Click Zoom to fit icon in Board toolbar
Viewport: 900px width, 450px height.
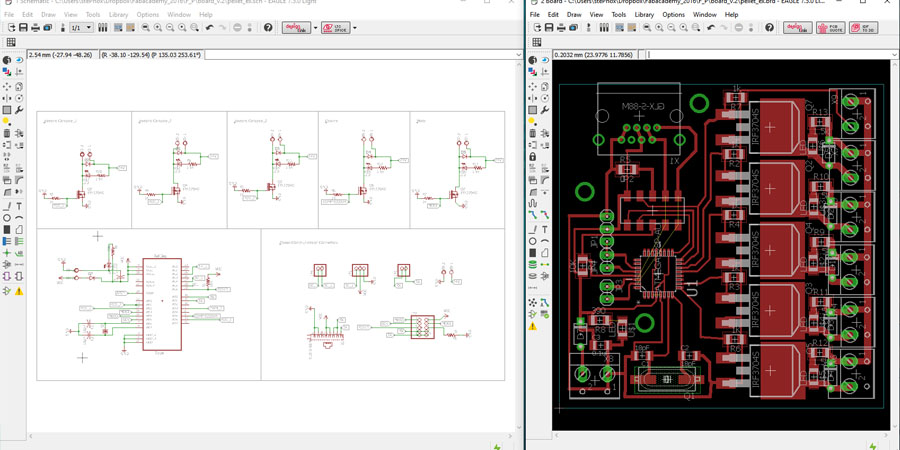pyautogui.click(x=647, y=28)
